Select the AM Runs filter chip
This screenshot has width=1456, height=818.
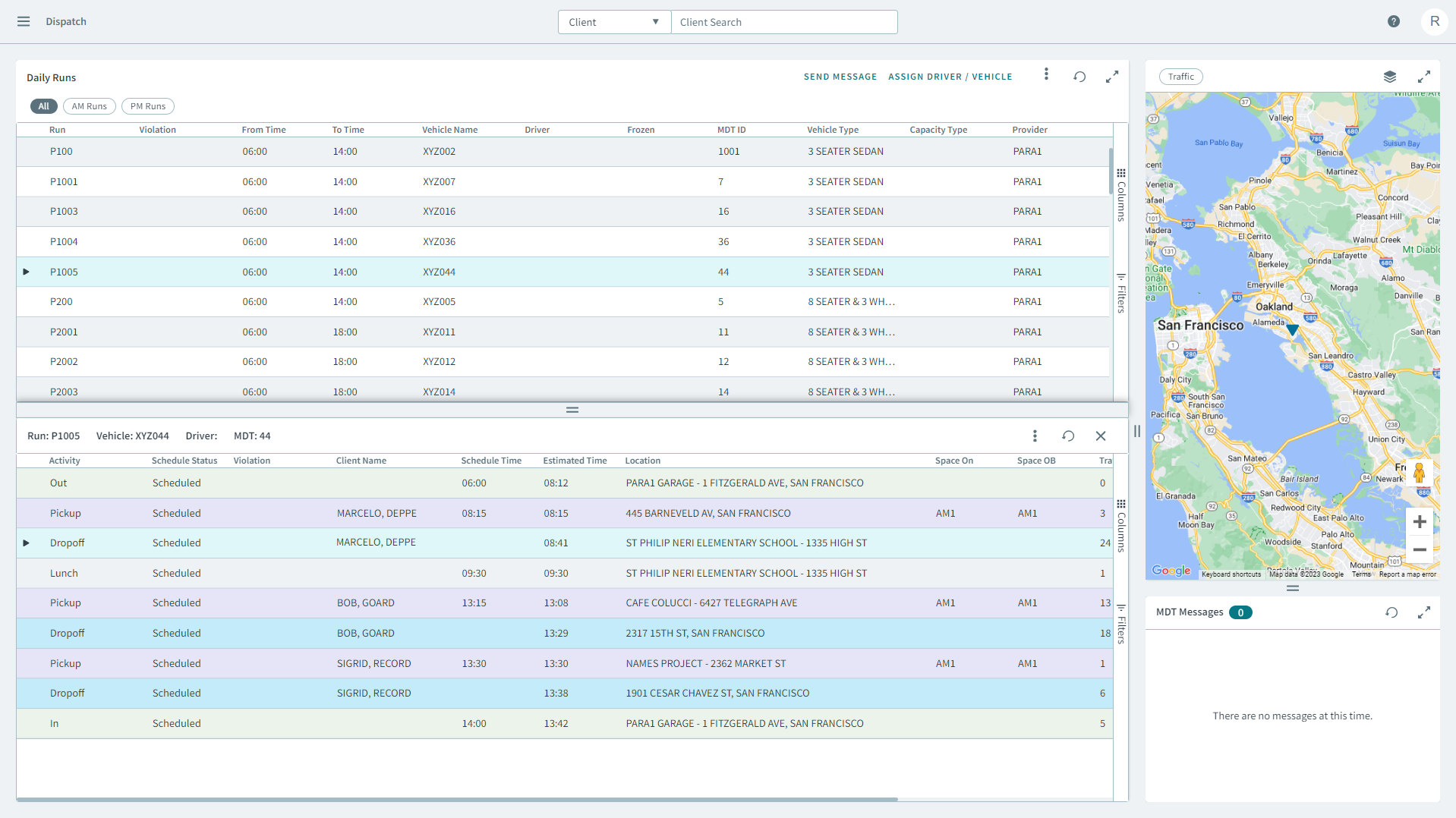tap(89, 106)
